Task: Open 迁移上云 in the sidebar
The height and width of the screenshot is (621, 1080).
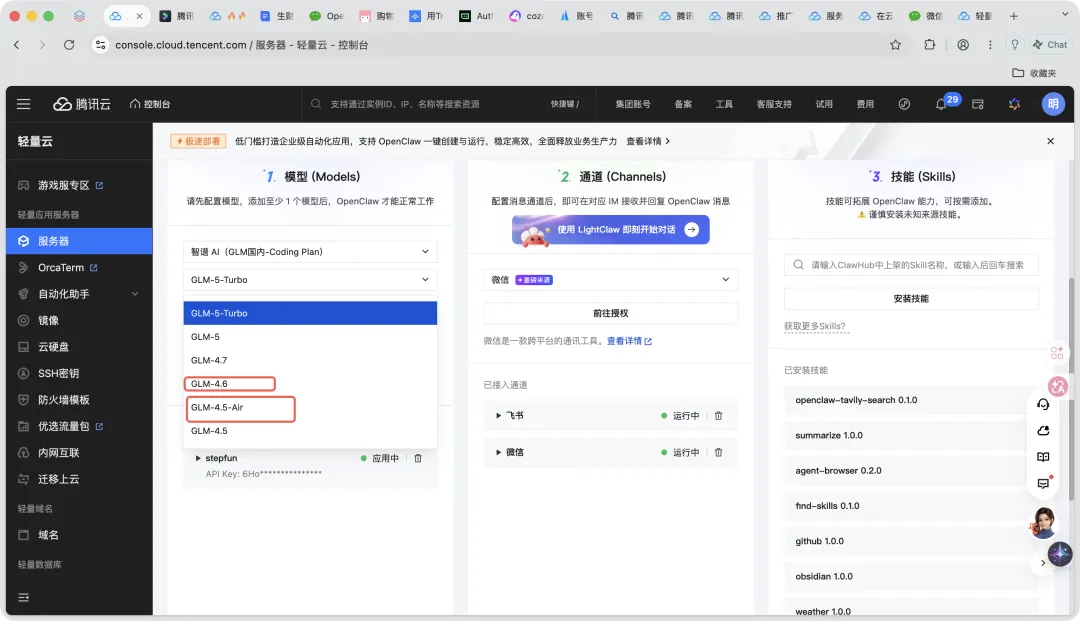Action: click(58, 479)
